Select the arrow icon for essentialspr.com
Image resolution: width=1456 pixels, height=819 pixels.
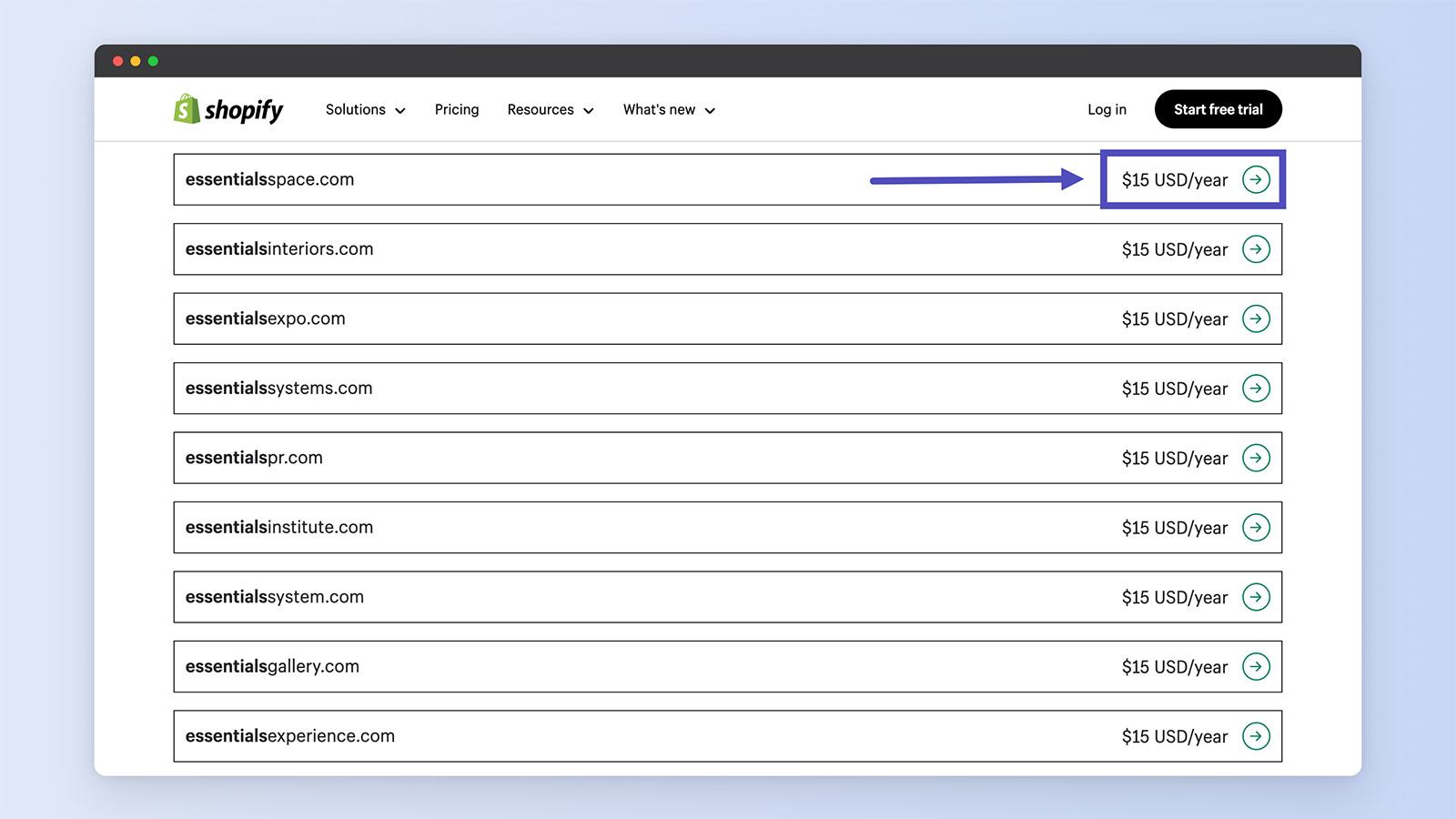pos(1257,458)
